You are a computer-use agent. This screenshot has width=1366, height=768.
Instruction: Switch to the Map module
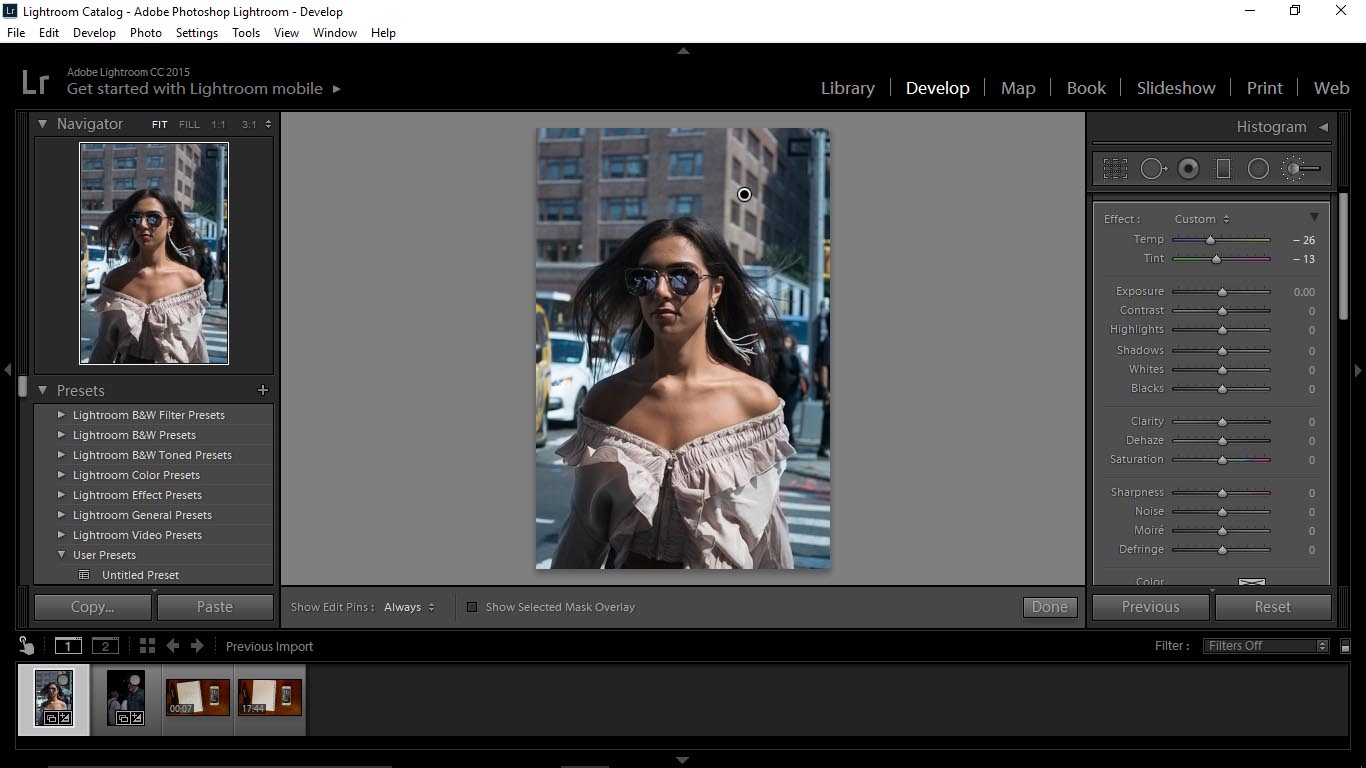pos(1018,88)
